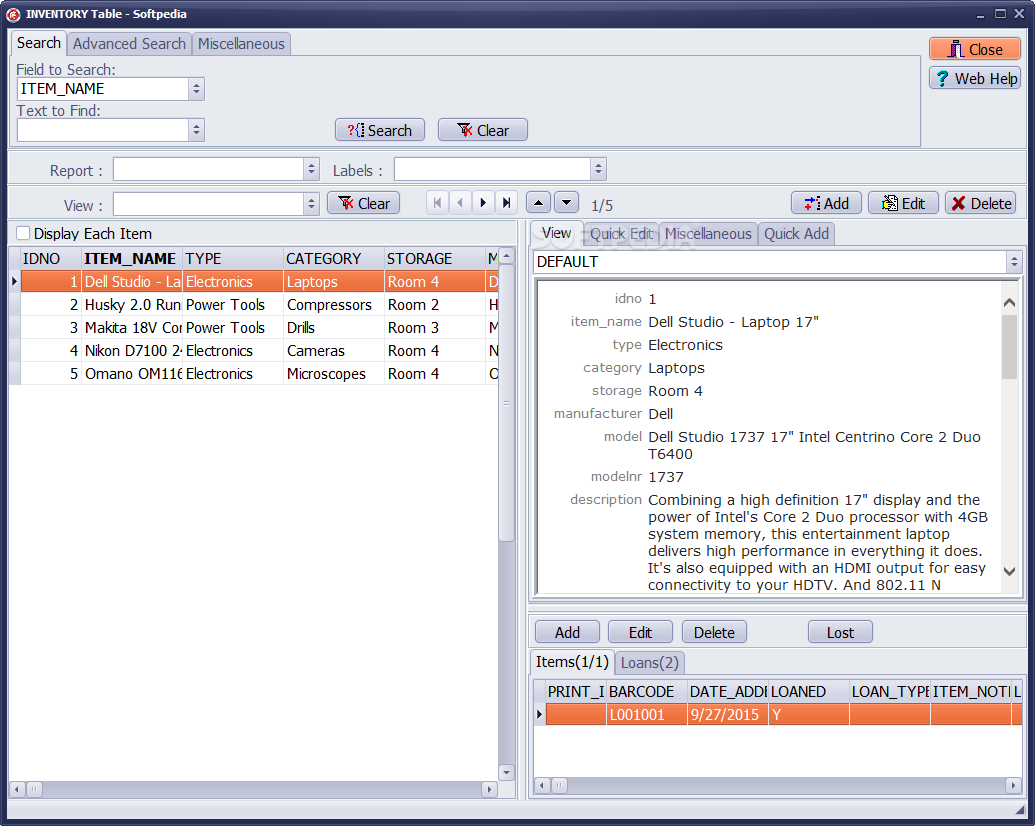Click the TYPE column header
The width and height of the screenshot is (1035, 826).
click(233, 258)
